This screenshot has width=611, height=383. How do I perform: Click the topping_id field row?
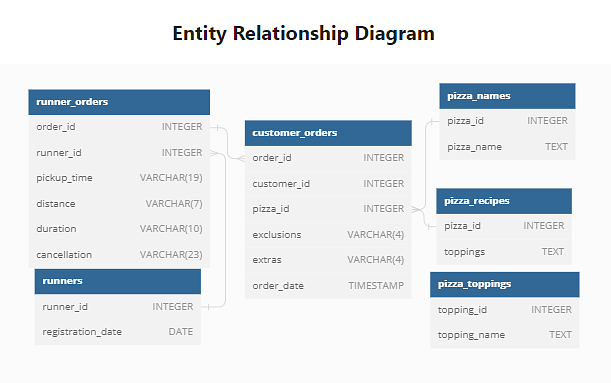tap(505, 310)
